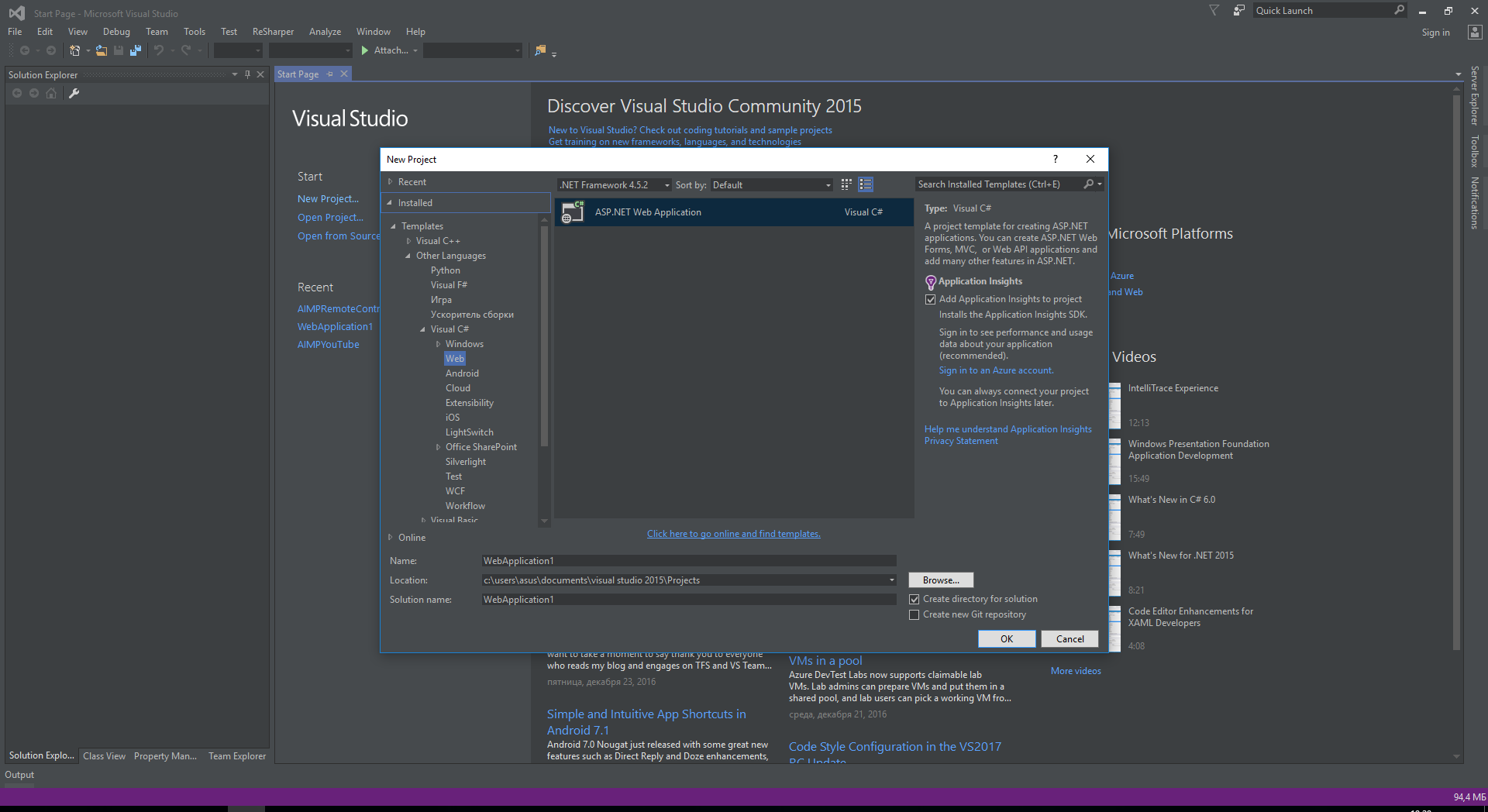Expand the Recent section in New Project
This screenshot has height=812, width=1488.
click(x=390, y=182)
